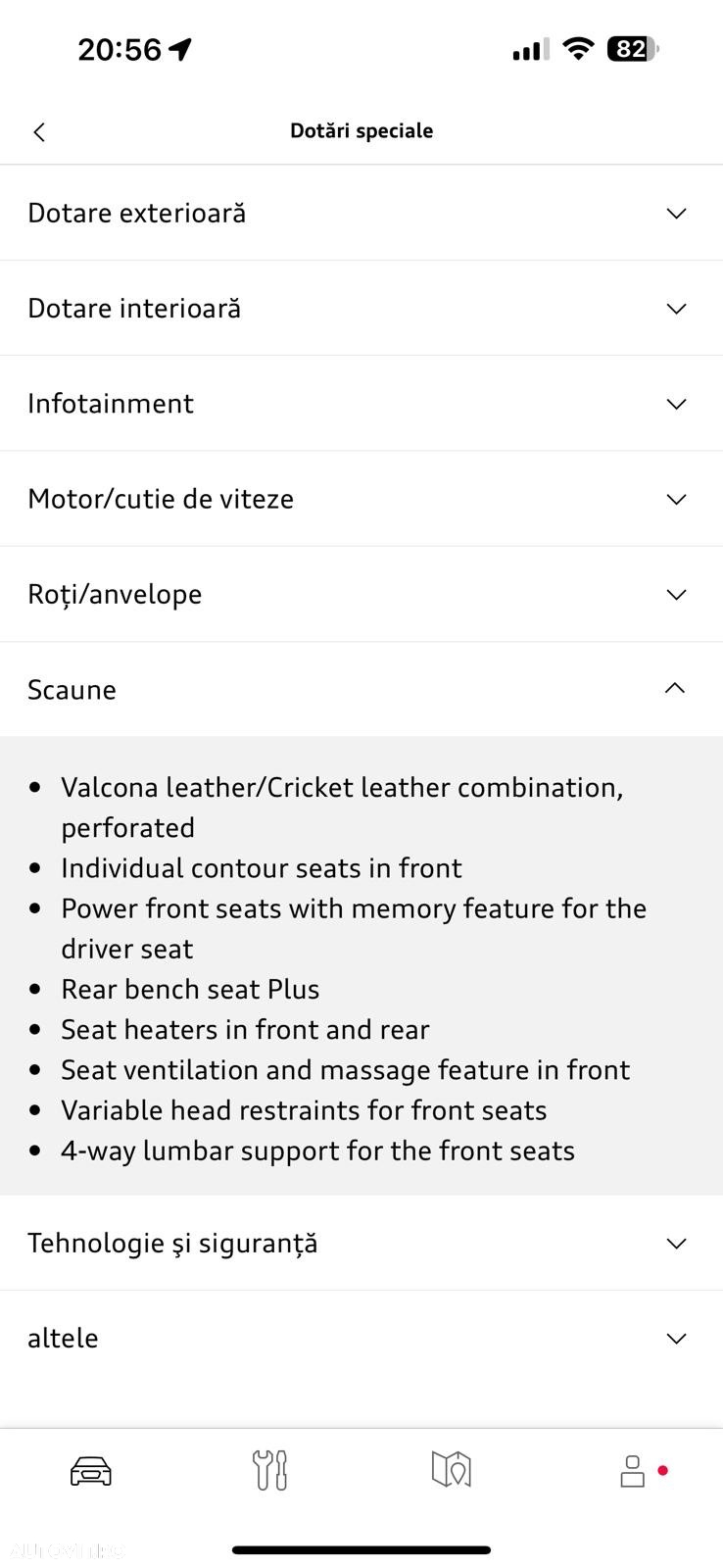Tap the Dotări speciale page title

click(361, 130)
